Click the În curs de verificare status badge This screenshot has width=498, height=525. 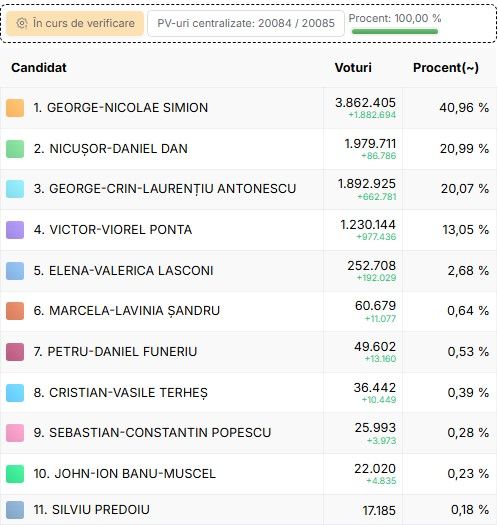(75, 23)
